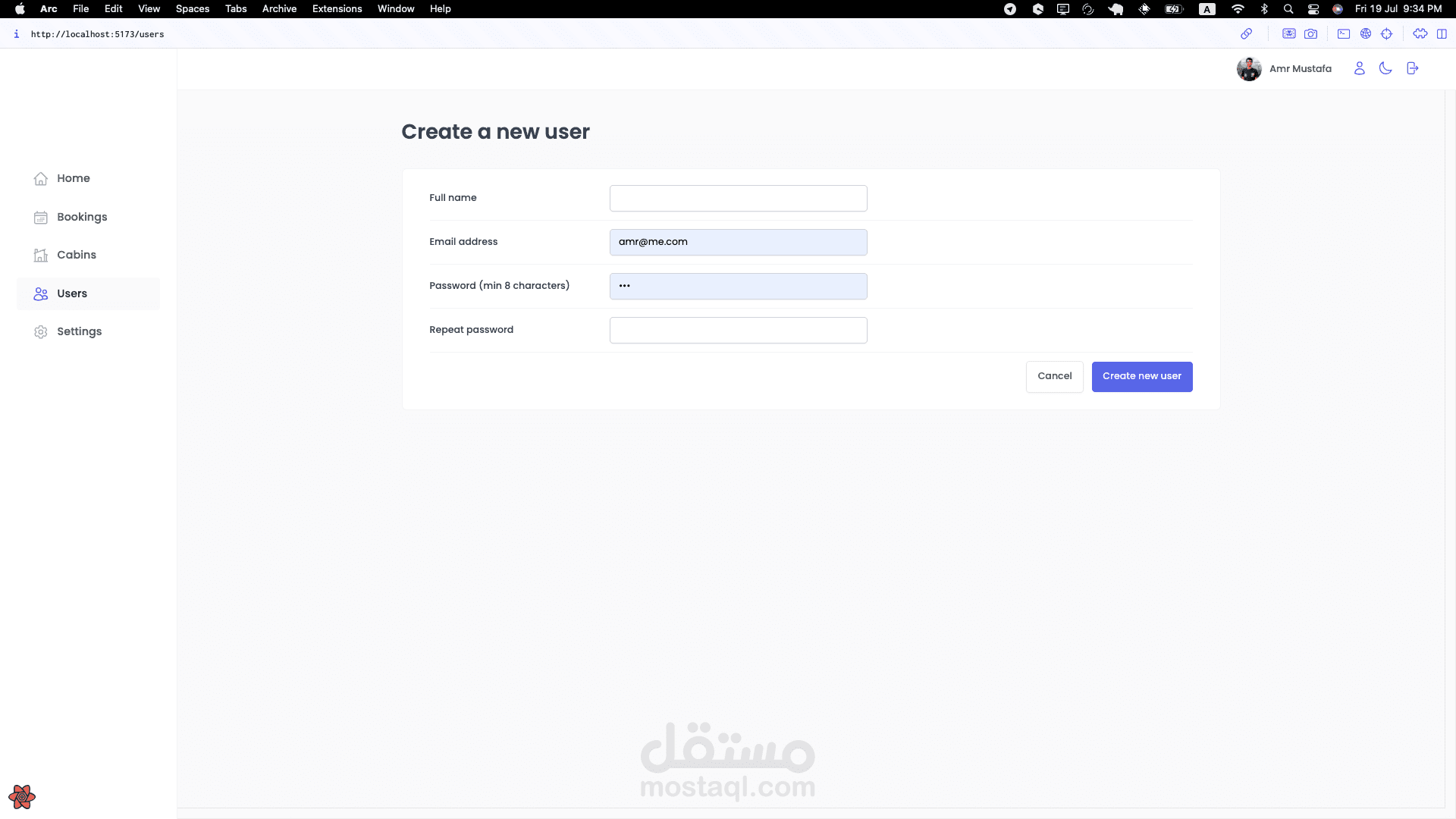
Task: Open Settings in the sidebar
Action: [88, 331]
